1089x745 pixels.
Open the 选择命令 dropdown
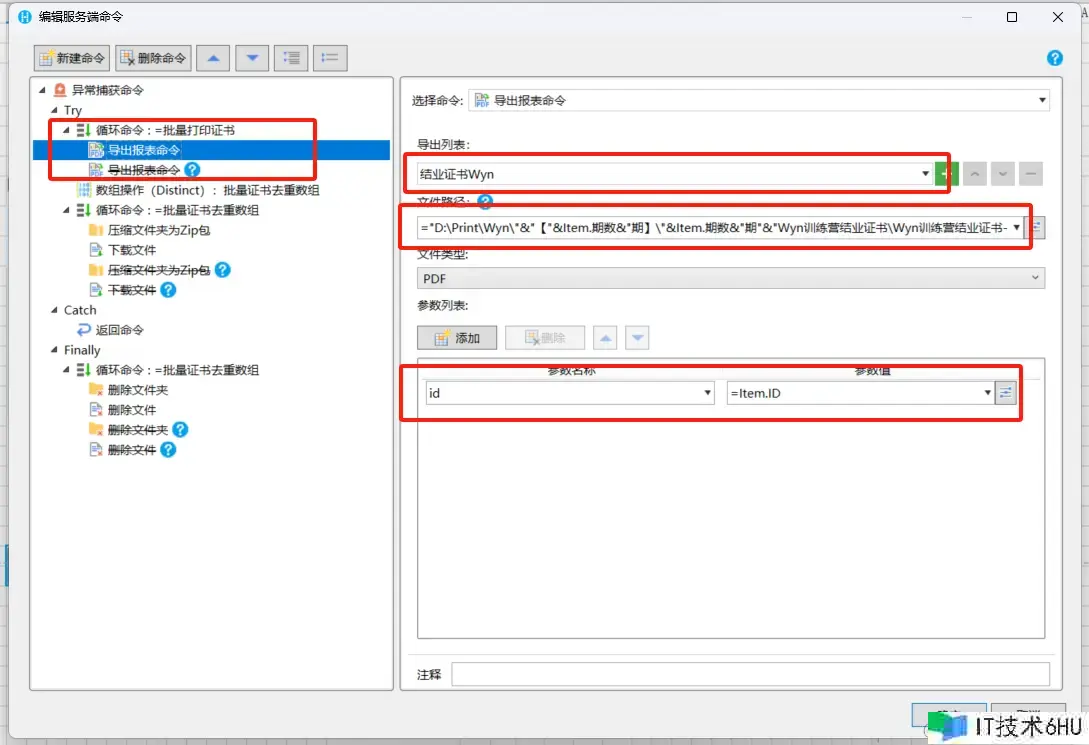point(1042,100)
